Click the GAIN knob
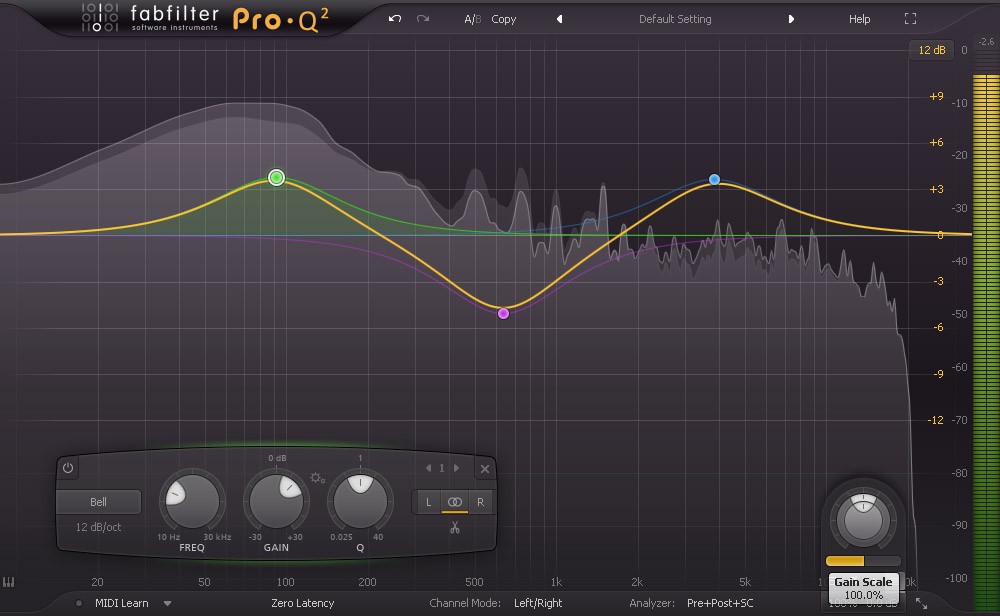 [276, 501]
